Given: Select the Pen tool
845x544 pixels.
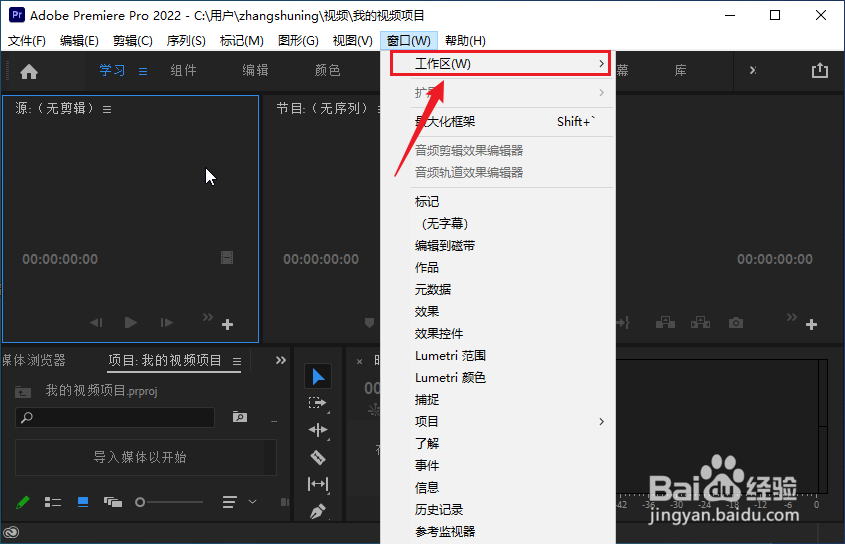Looking at the screenshot, I should tap(318, 511).
